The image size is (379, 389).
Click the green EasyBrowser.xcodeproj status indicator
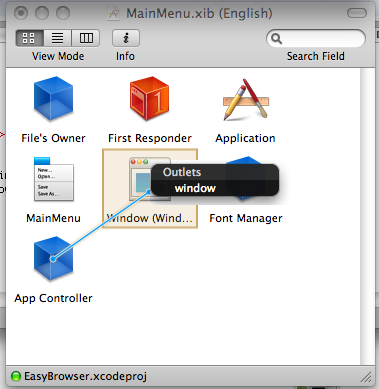(16, 376)
